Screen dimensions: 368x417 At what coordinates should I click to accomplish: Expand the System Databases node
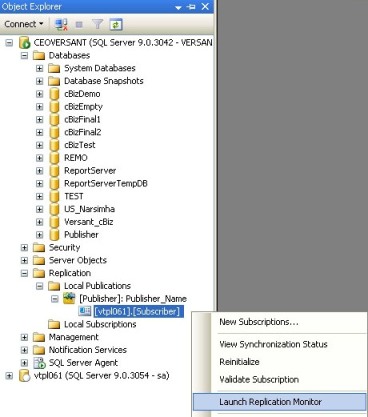(40, 68)
